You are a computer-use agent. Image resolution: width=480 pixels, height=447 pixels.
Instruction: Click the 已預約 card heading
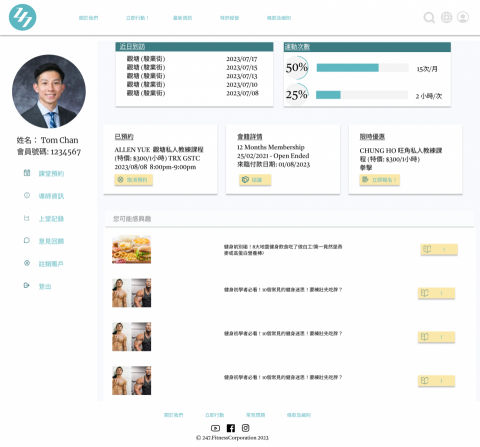[x=124, y=137]
